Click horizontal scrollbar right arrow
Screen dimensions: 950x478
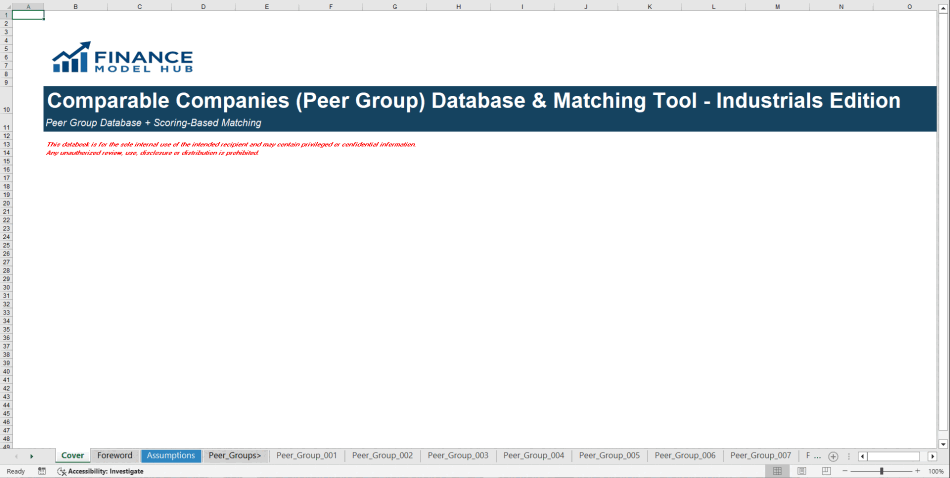click(932, 456)
